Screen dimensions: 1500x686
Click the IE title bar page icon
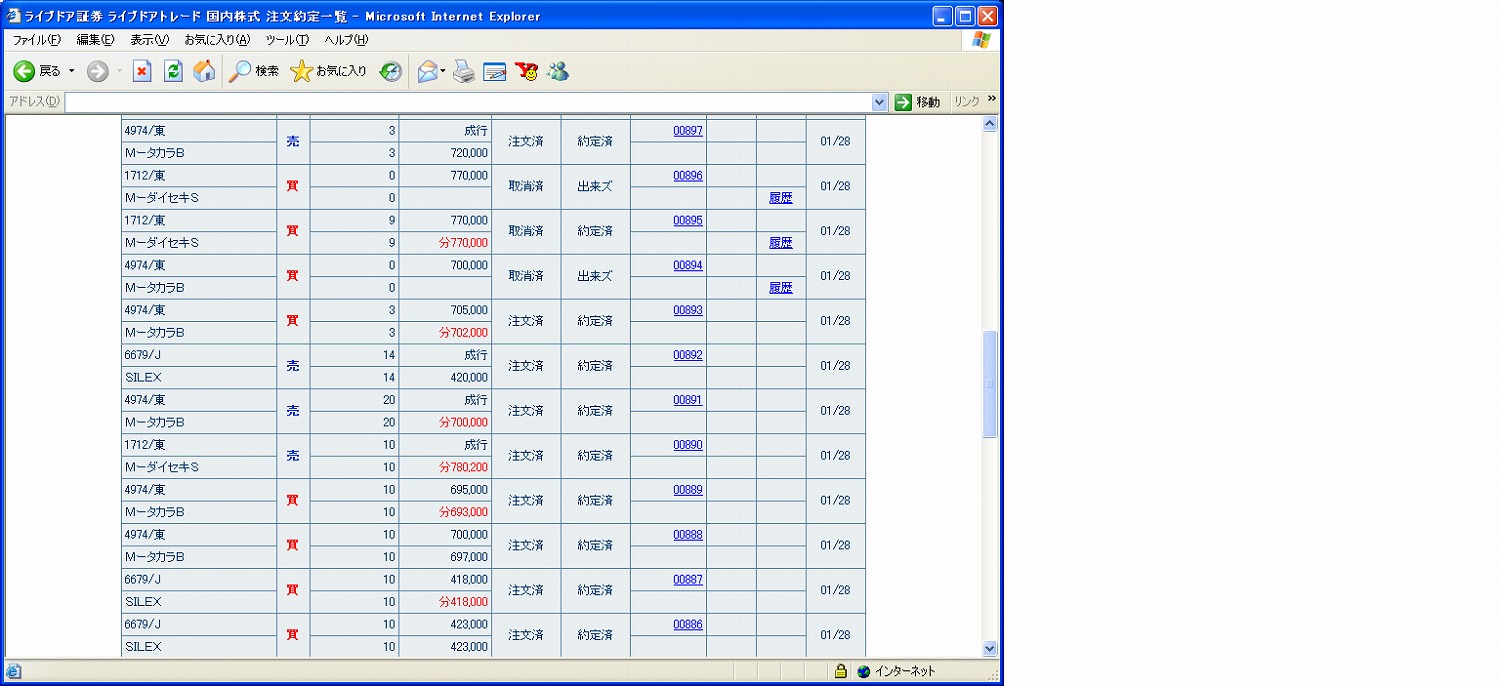(x=14, y=16)
